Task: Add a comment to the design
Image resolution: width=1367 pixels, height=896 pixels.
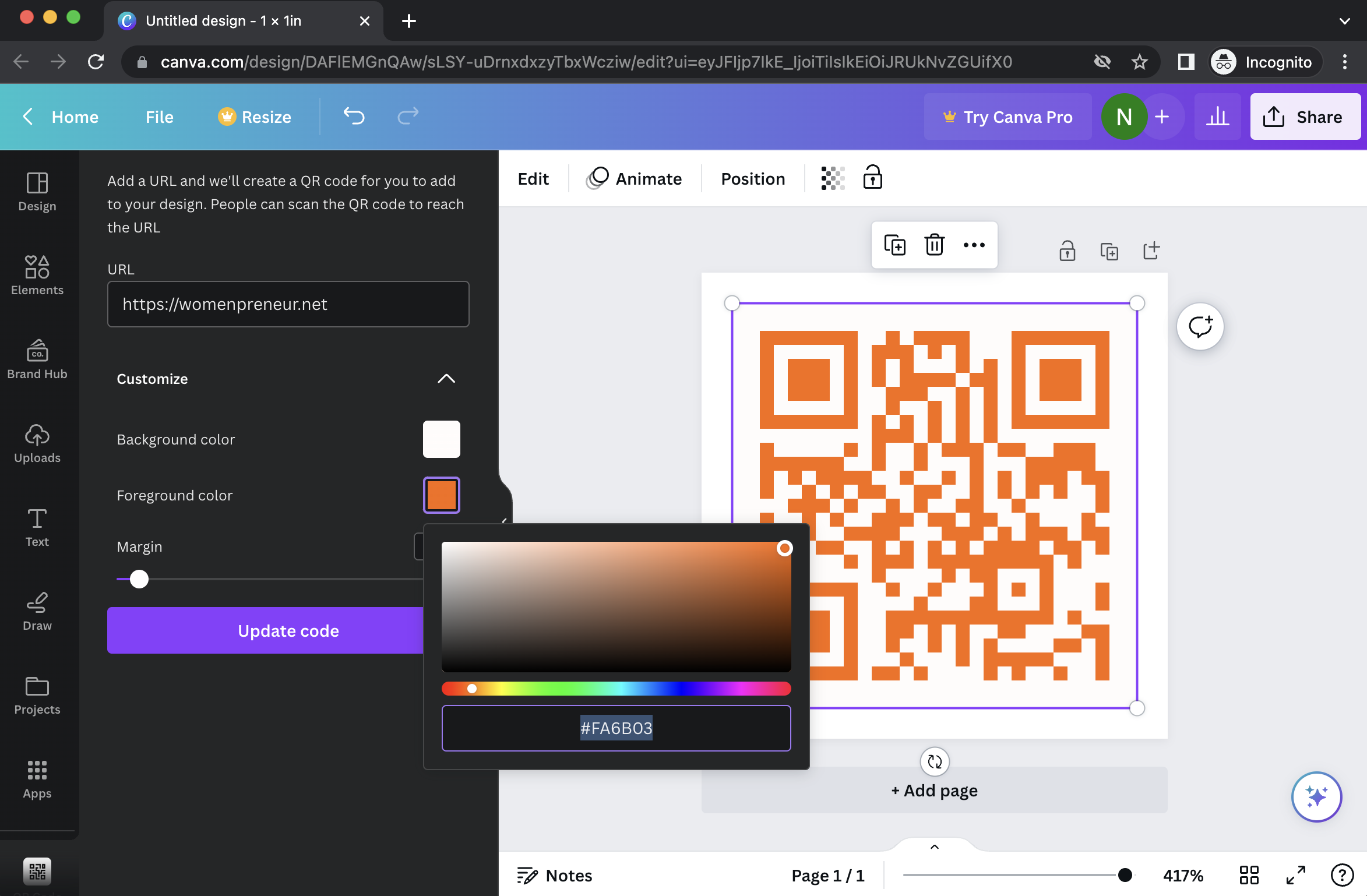Action: [x=1200, y=326]
